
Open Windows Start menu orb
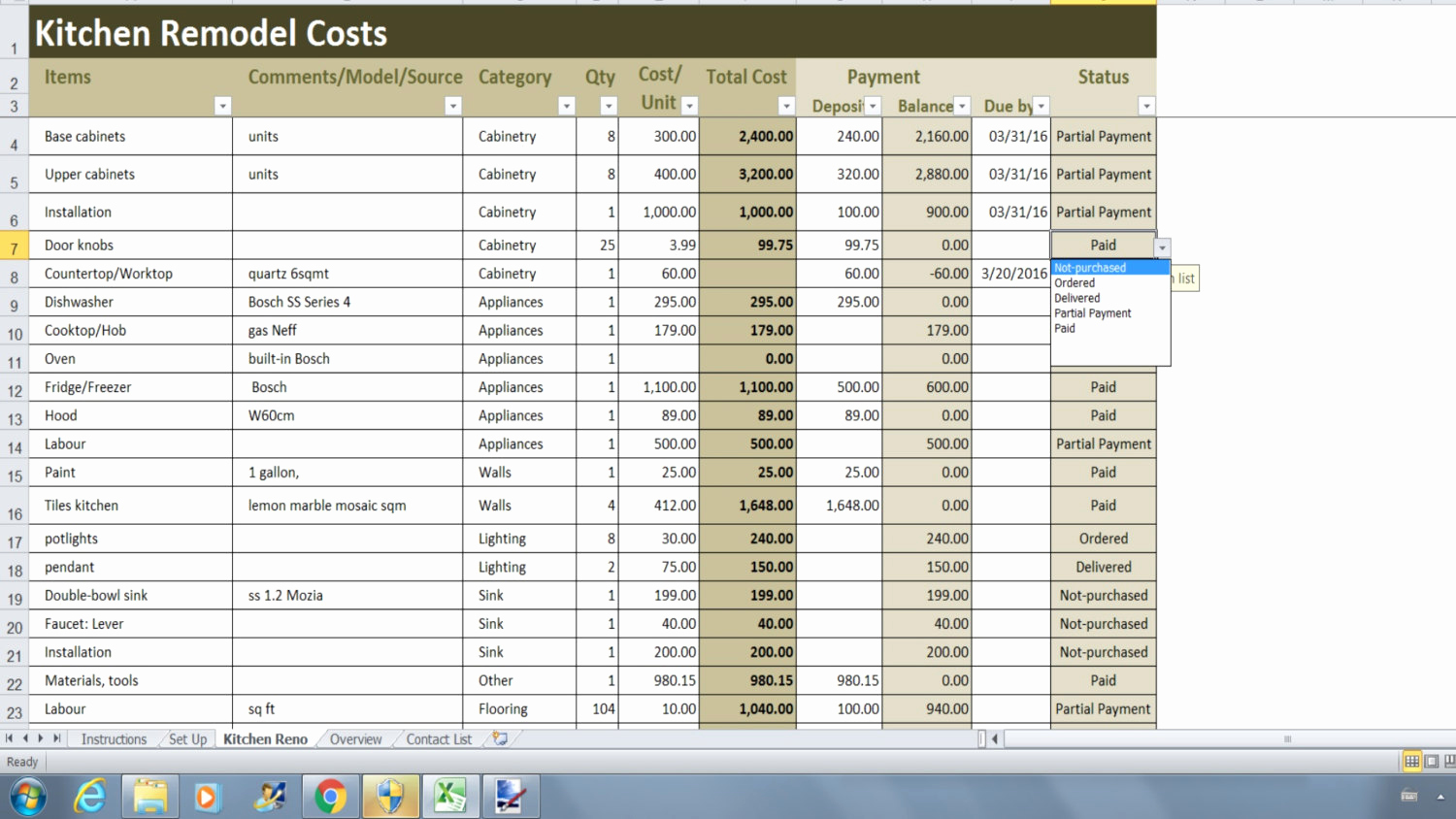pyautogui.click(x=27, y=797)
